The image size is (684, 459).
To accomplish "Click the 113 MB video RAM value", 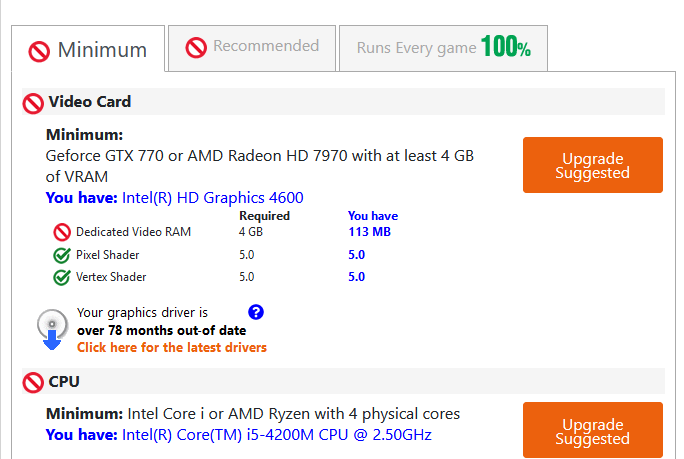I will coord(369,232).
